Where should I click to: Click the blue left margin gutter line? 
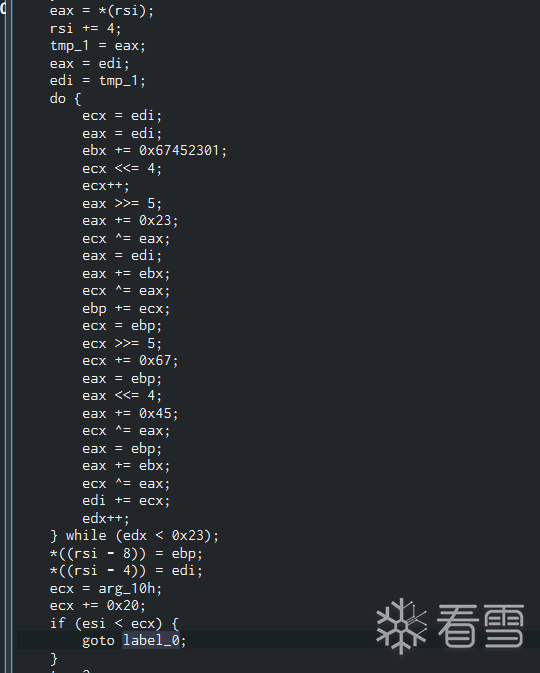(x=9, y=336)
